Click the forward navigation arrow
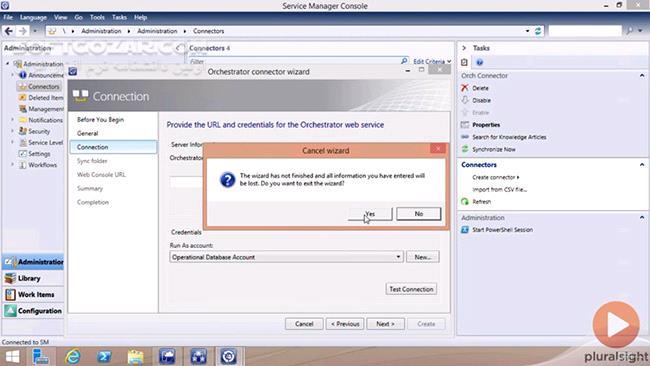The image size is (650, 366). (23, 31)
